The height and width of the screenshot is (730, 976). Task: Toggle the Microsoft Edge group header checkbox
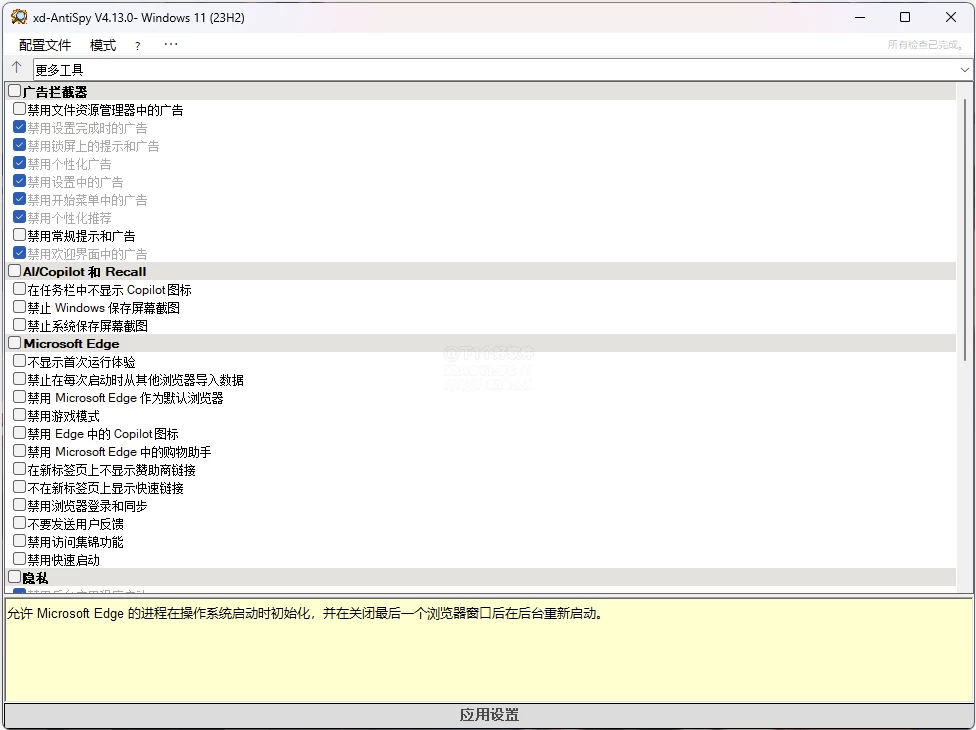(15, 344)
